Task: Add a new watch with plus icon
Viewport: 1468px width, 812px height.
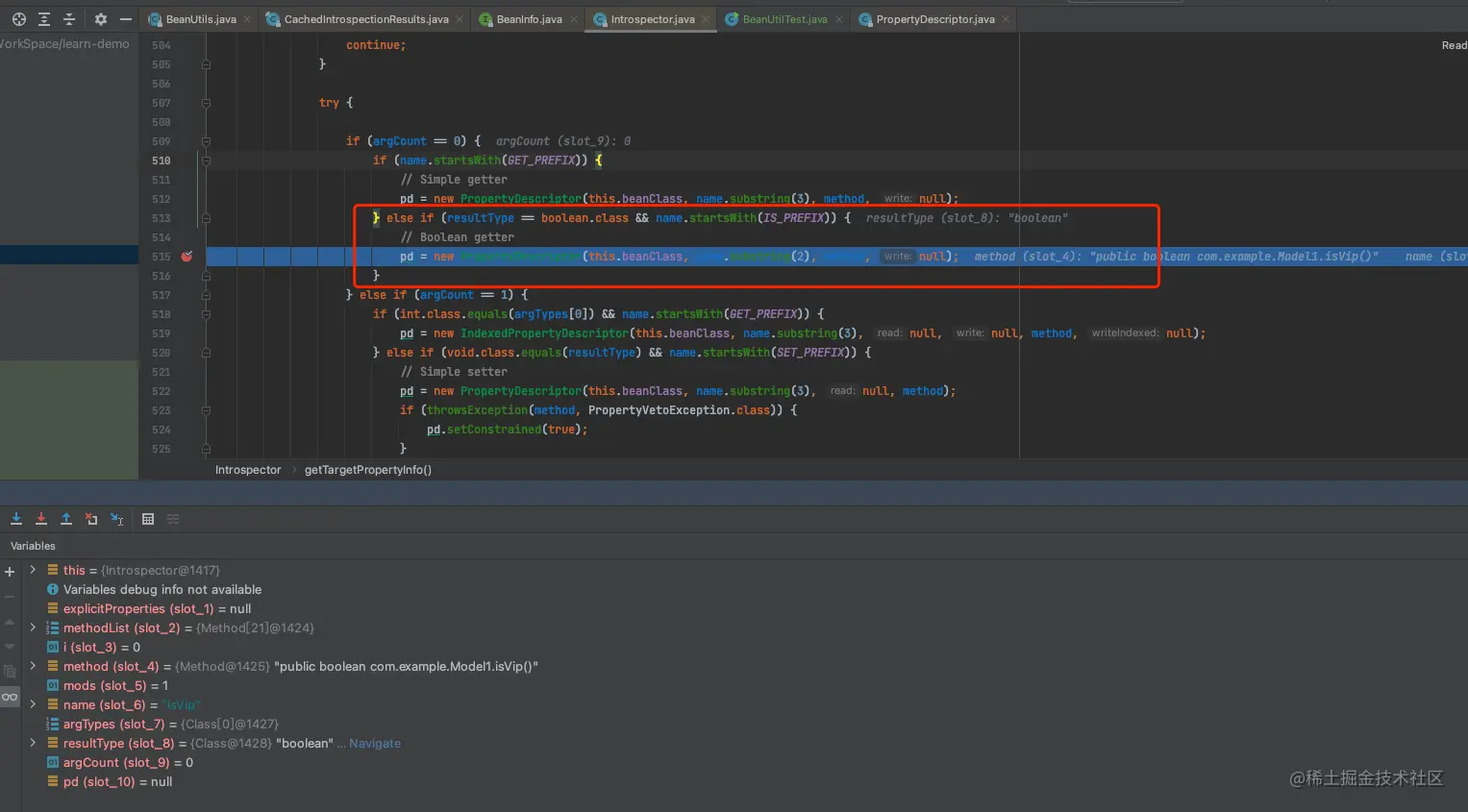Action: [10, 572]
